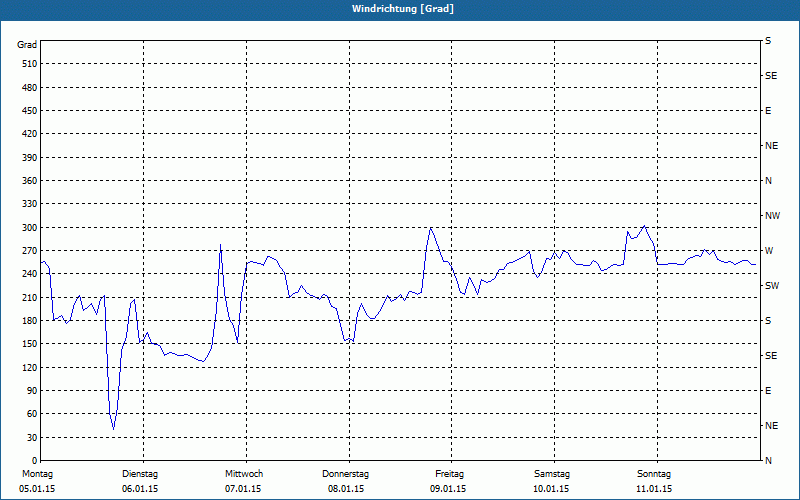Click the 330 y-axis label

(30, 204)
